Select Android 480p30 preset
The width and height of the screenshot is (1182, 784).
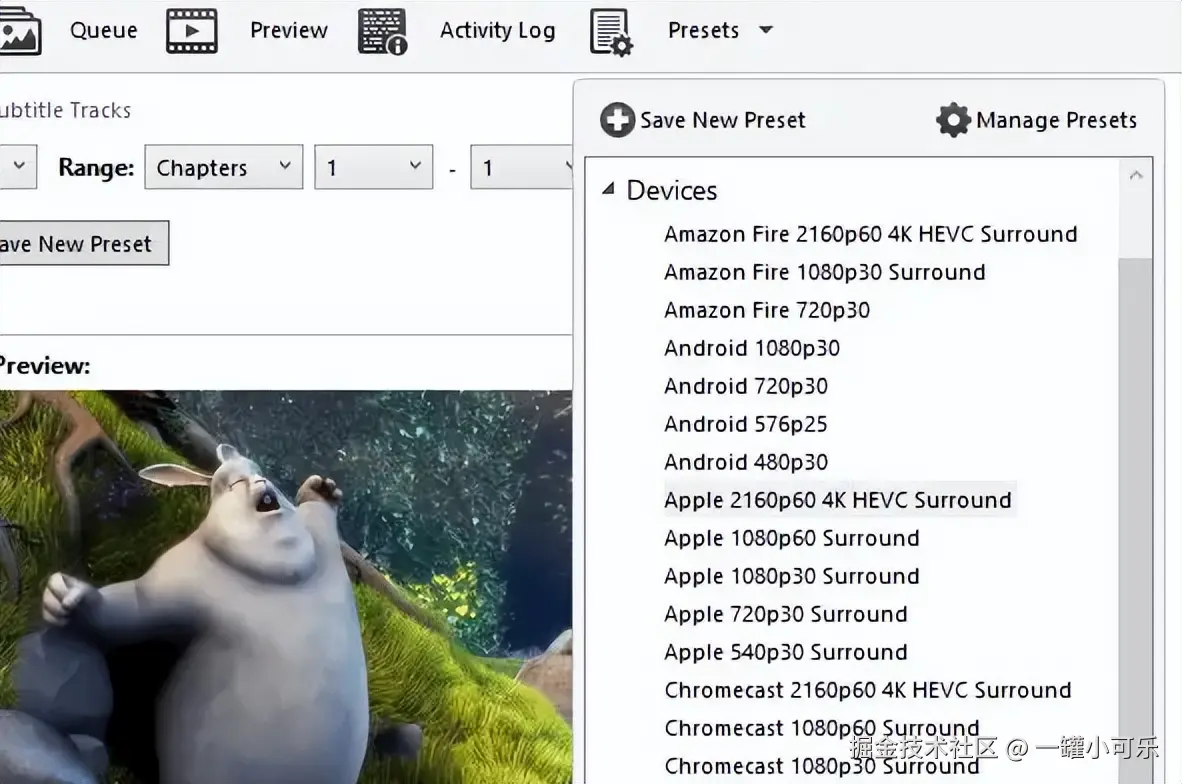coord(746,462)
